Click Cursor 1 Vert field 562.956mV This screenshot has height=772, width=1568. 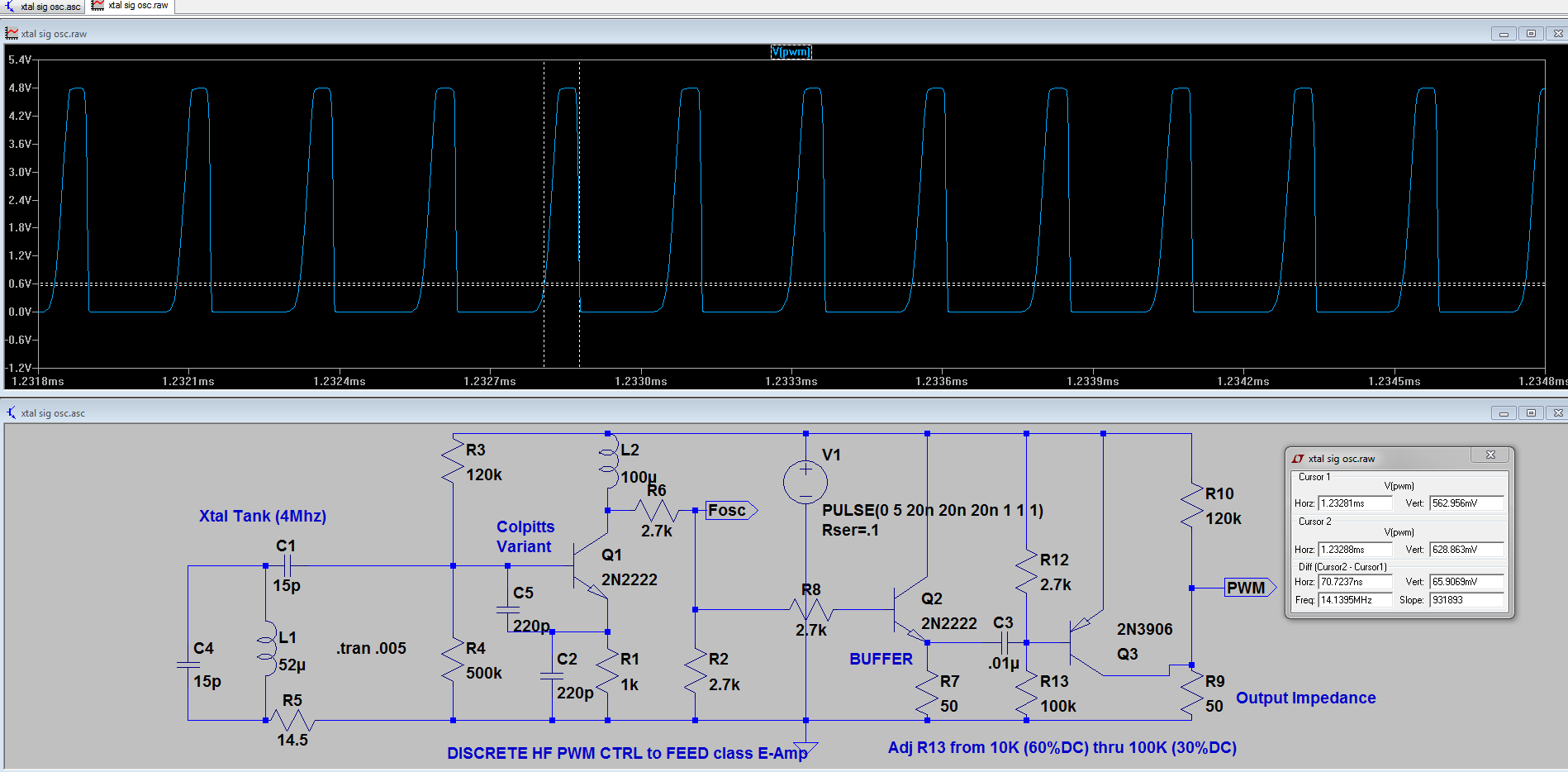pos(1466,503)
